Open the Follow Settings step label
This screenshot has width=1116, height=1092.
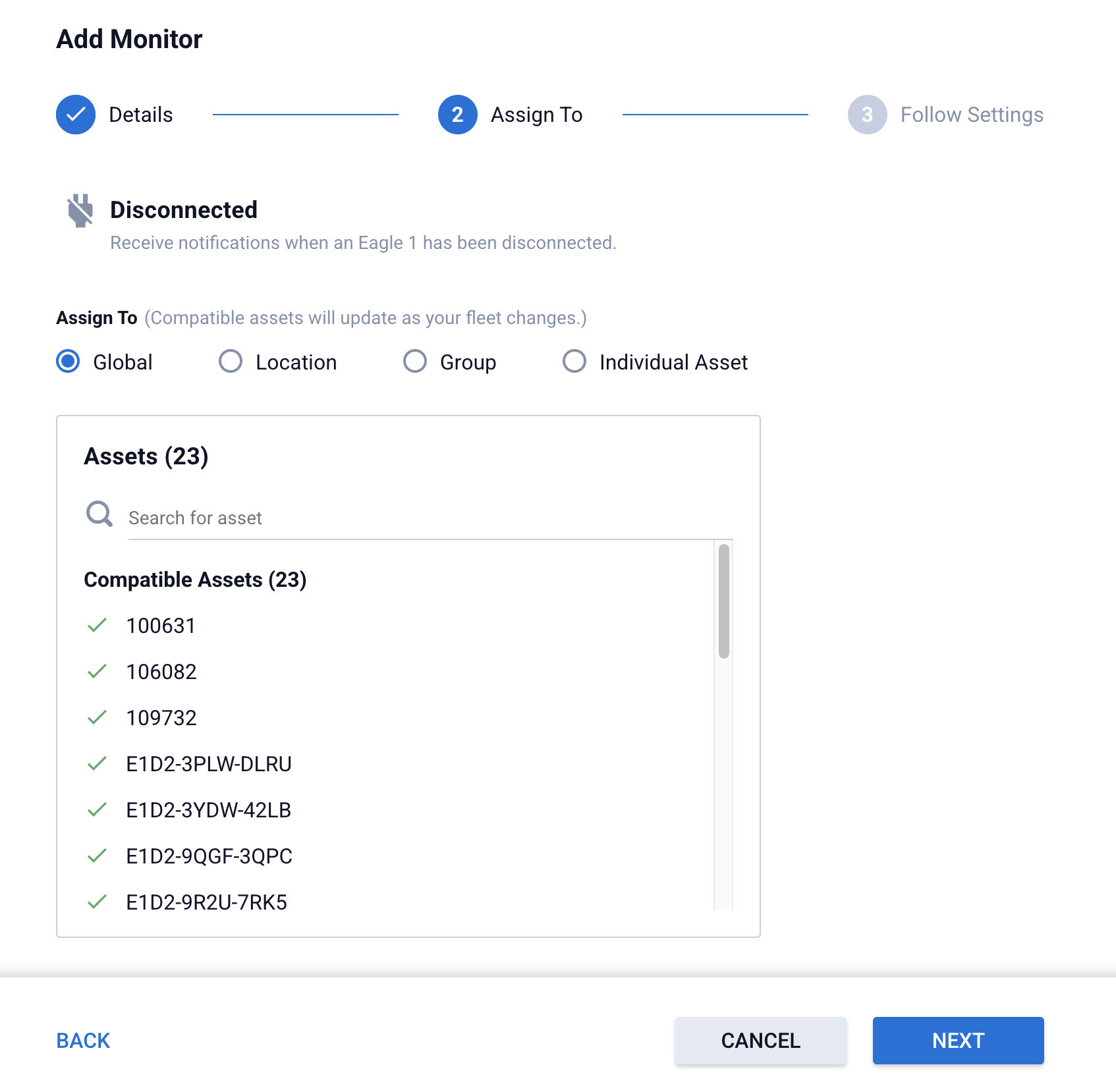971,115
